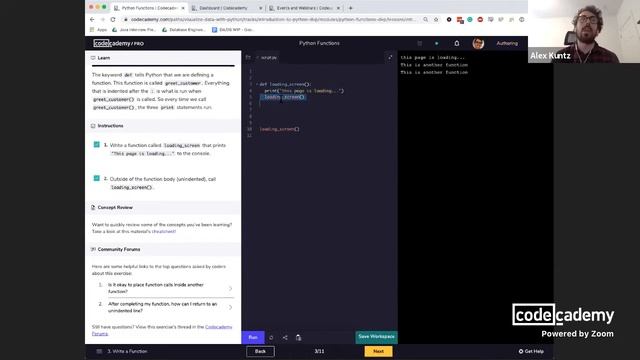The width and height of the screenshot is (640, 360).
Task: Click the highlighted loading_screen() line in editor
Action: [x=283, y=97]
